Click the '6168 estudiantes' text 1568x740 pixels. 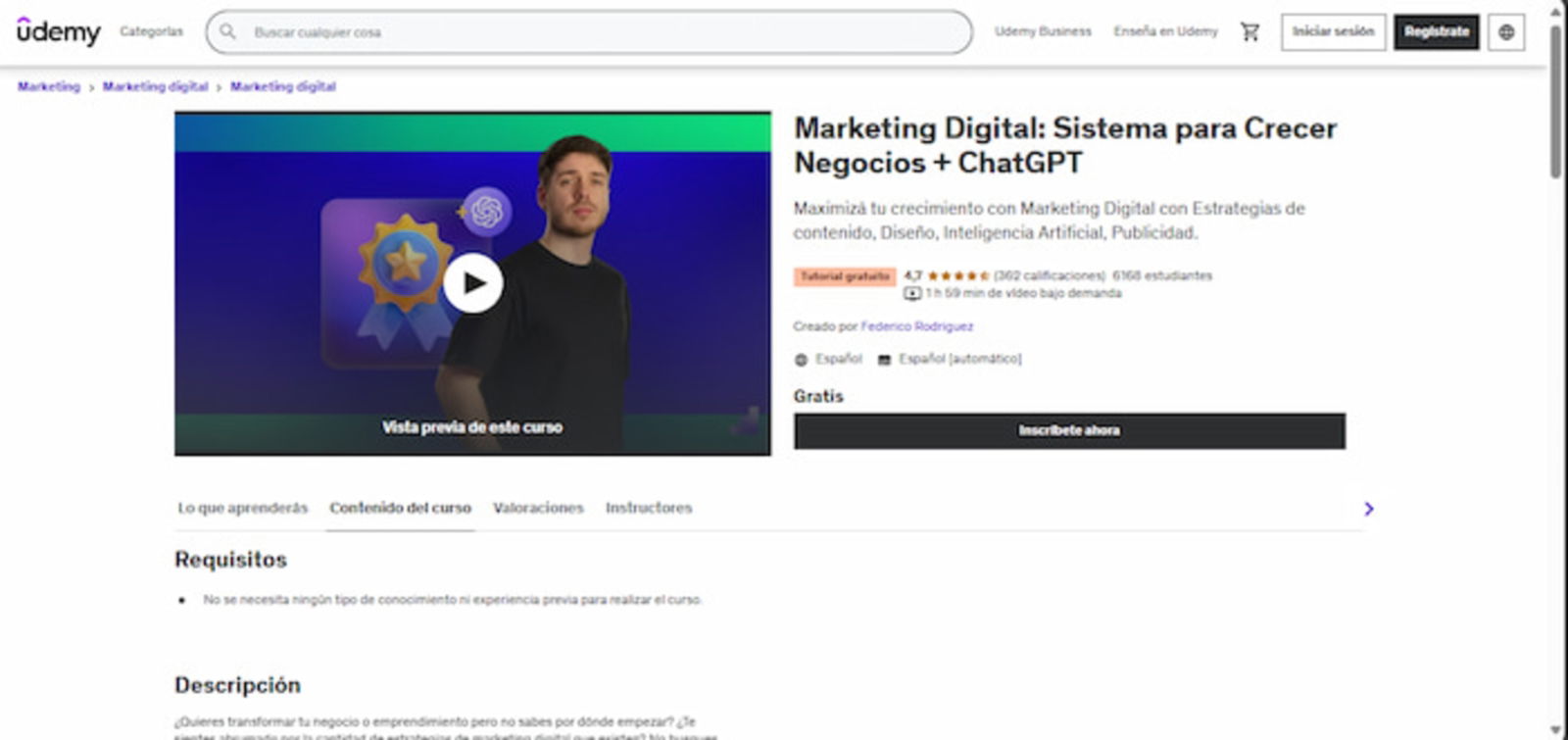1162,276
